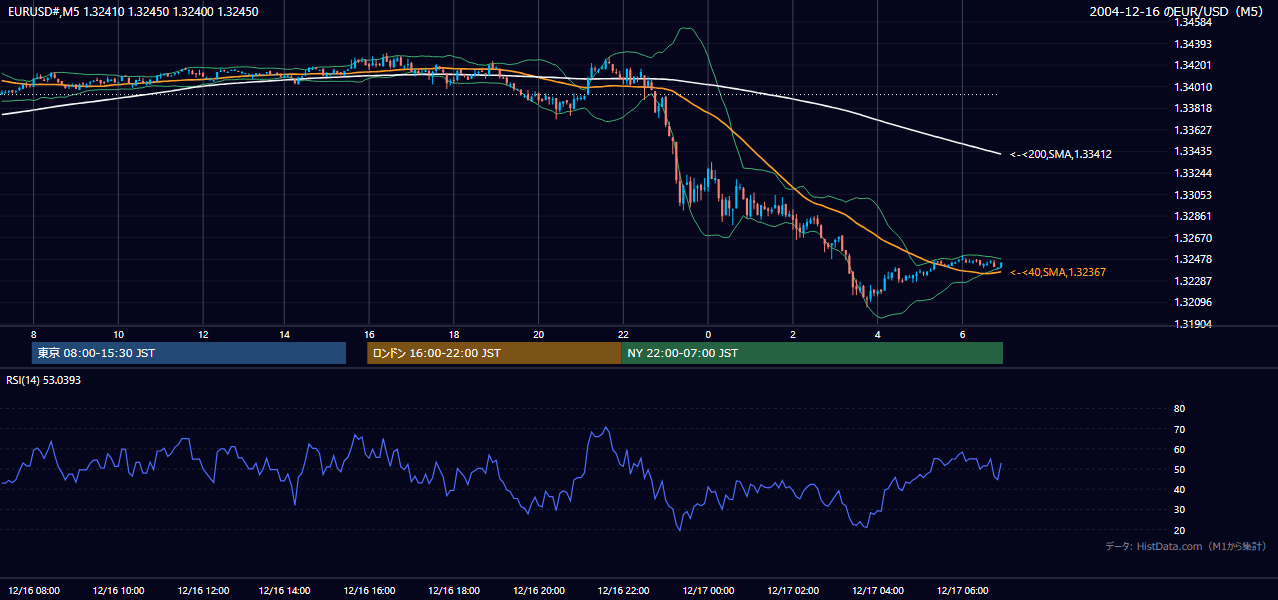The image size is (1278, 600).
Task: Click RSI scale value 70
Action: click(1179, 429)
